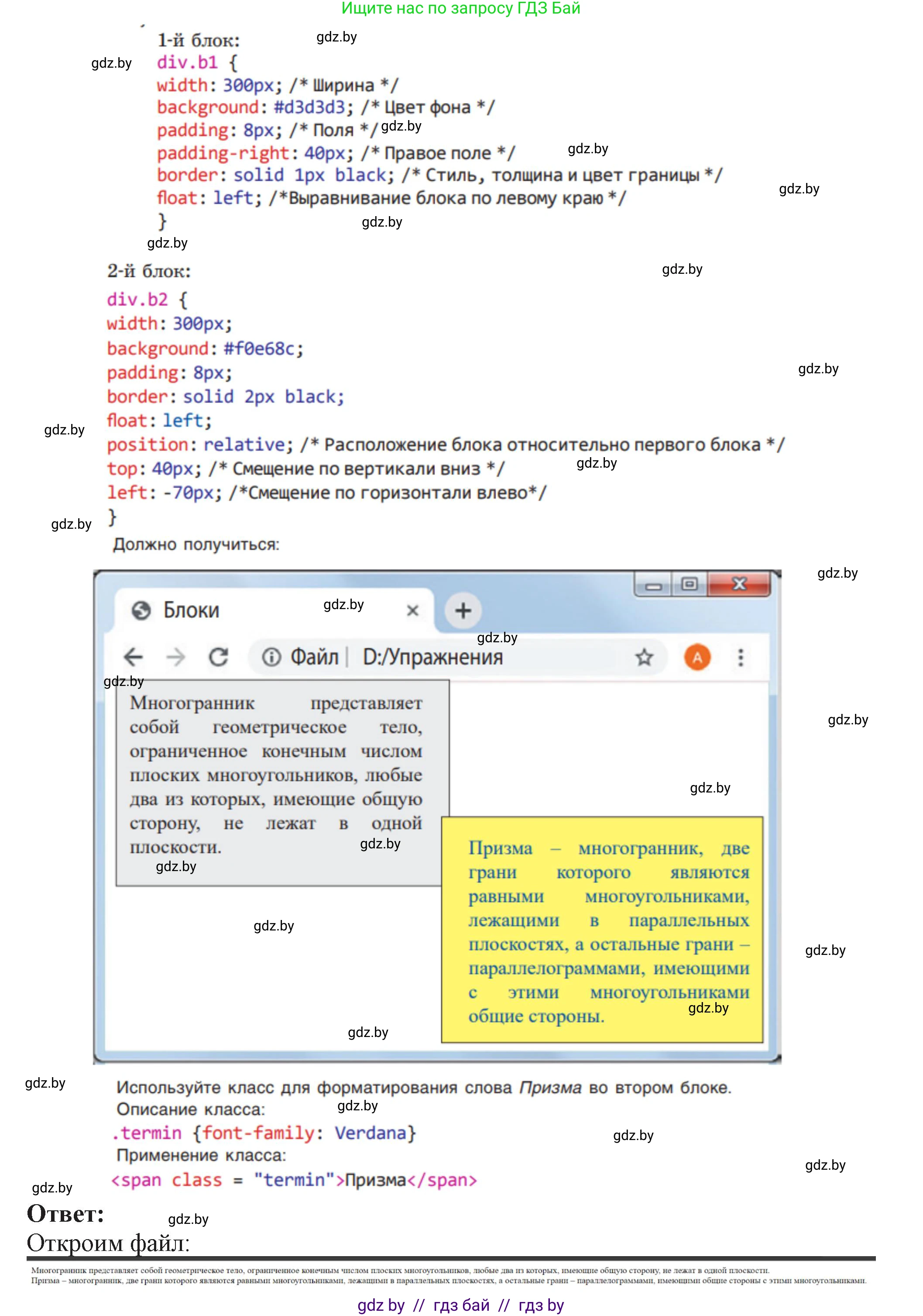Open the orange profile avatar
This screenshot has width=923, height=1316.
pos(697,657)
